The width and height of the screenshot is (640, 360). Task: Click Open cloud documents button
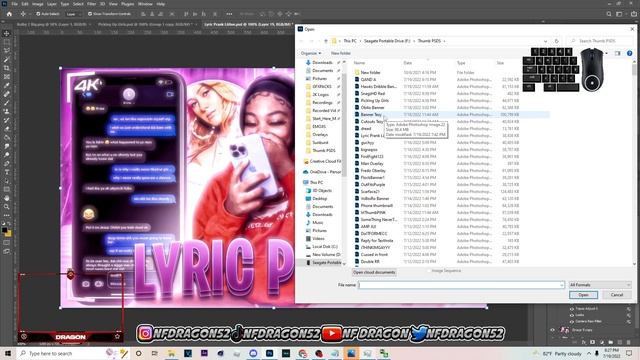374,272
